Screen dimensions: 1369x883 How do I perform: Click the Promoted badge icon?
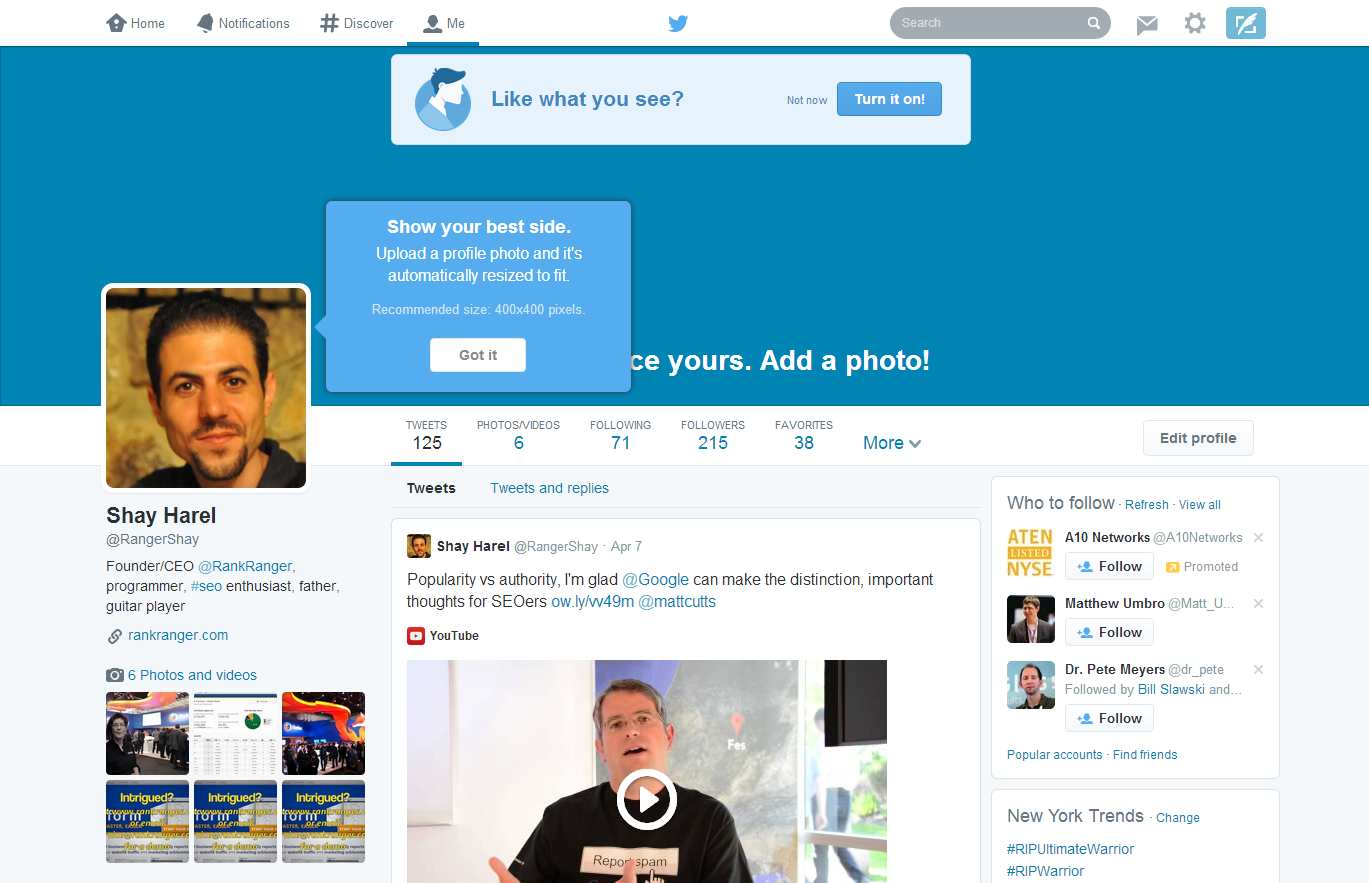[1172, 567]
